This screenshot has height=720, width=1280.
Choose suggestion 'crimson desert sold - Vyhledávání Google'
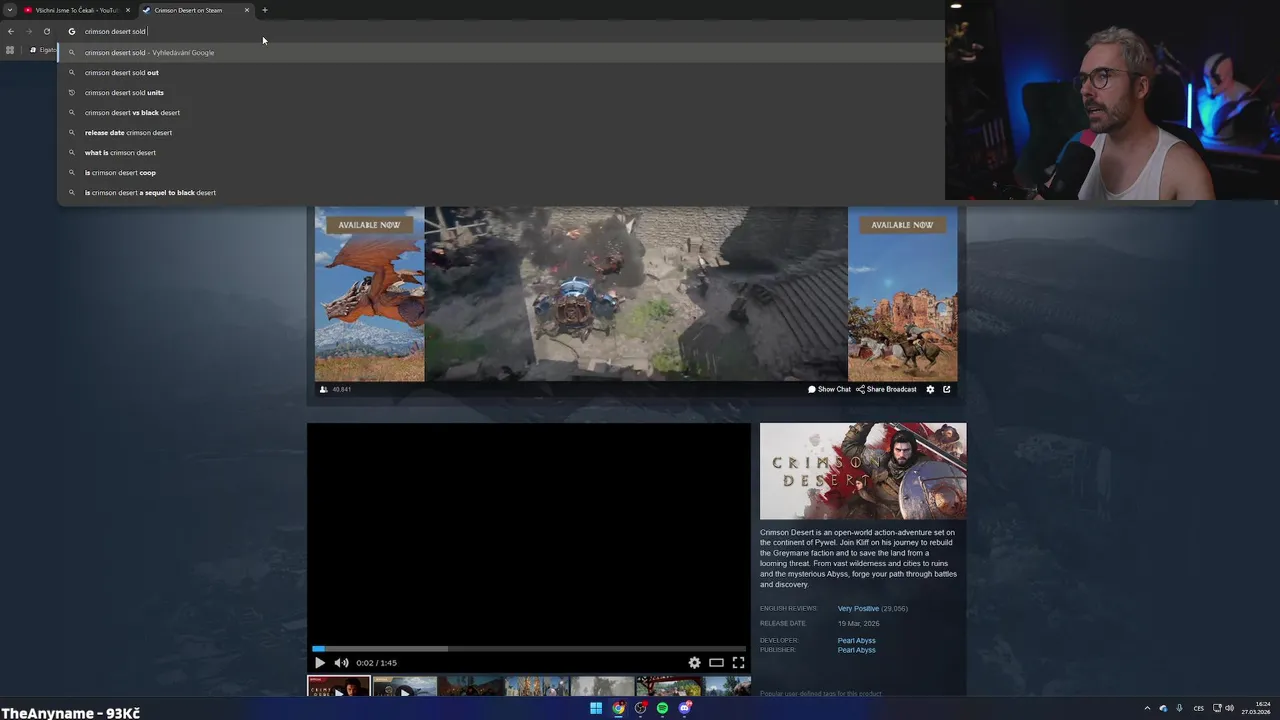pos(500,52)
